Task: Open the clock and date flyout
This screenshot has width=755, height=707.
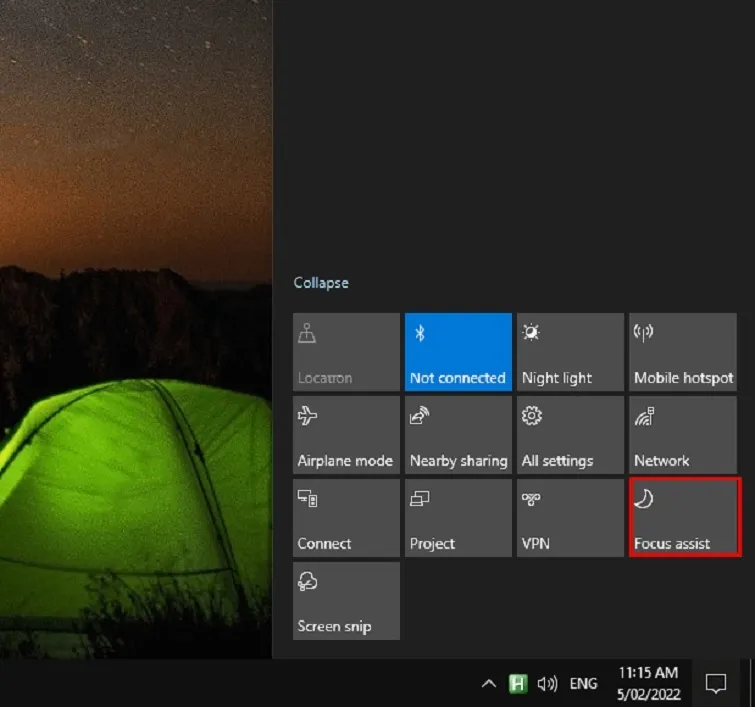Action: tap(648, 683)
